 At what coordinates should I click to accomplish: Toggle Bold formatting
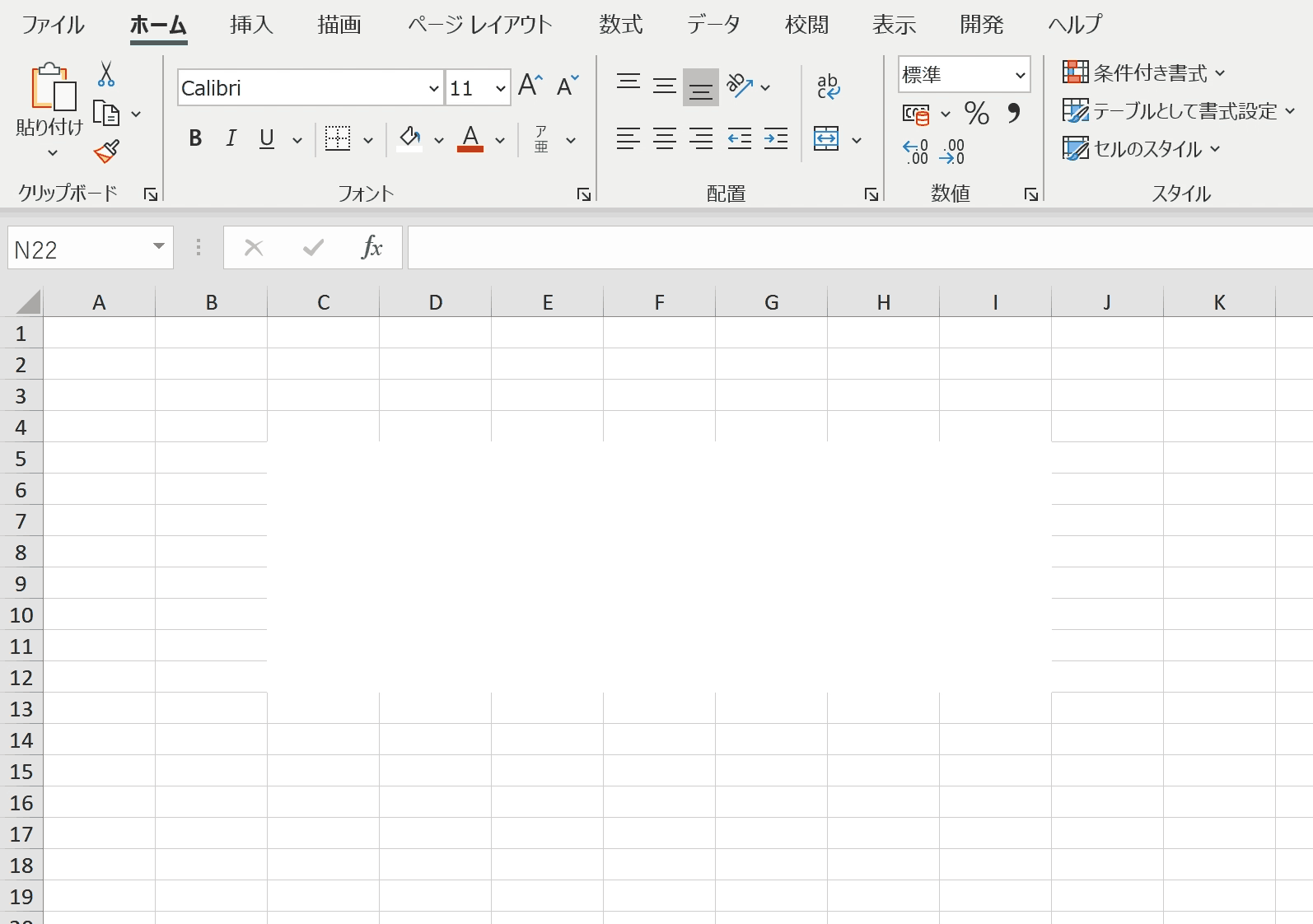tap(195, 138)
